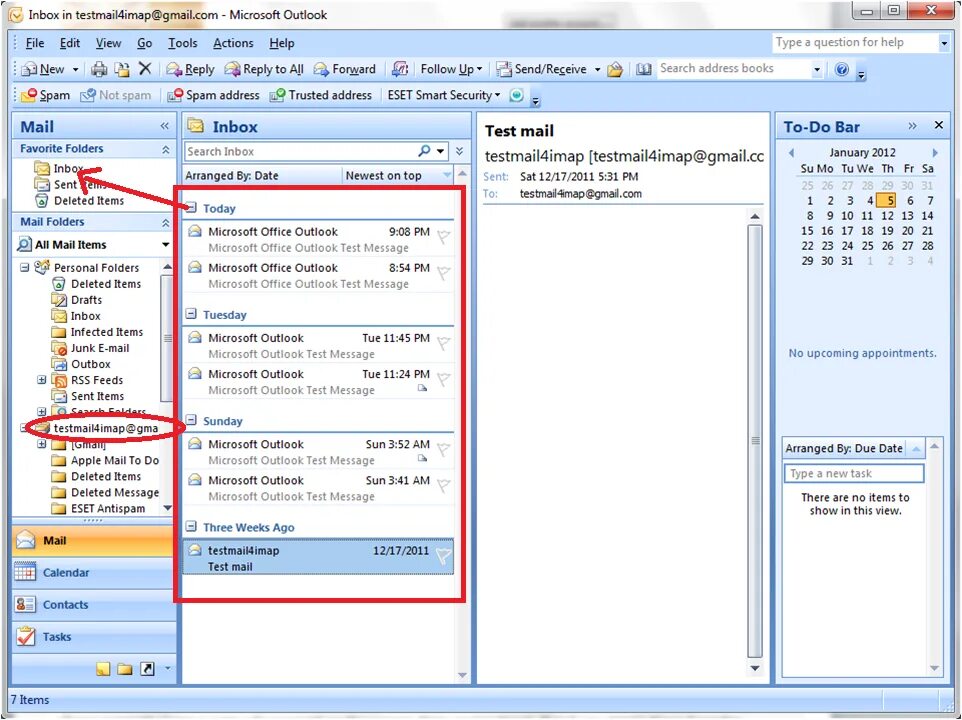Switch to Contacts pane
Screen dimensions: 962x720
93,605
